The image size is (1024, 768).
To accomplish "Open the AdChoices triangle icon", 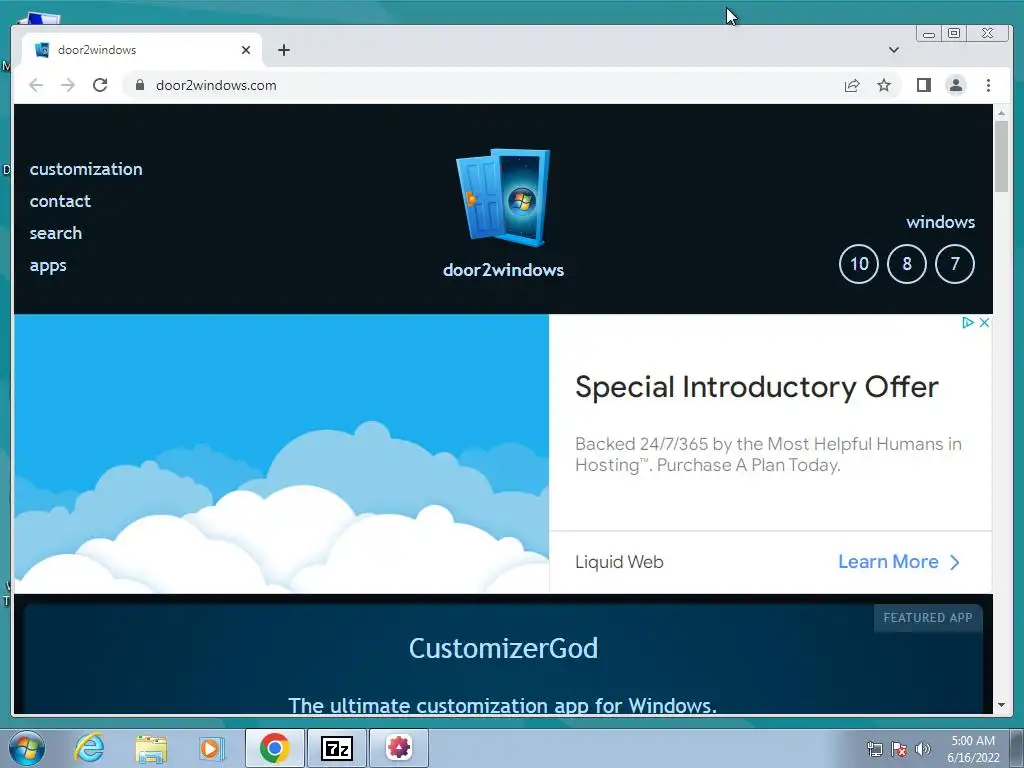I will (968, 323).
